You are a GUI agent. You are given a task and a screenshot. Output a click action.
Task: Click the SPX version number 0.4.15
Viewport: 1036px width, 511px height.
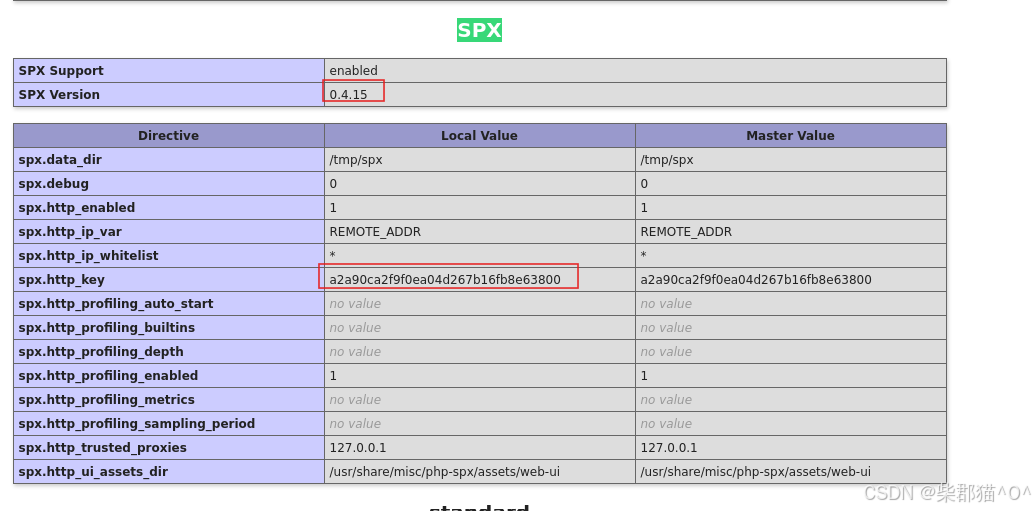point(348,95)
